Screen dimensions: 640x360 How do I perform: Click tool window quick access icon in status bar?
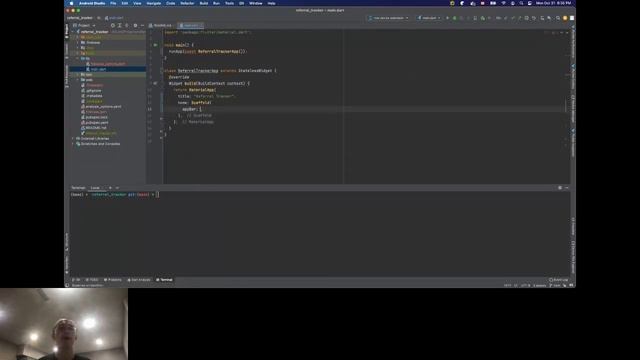click(67, 285)
